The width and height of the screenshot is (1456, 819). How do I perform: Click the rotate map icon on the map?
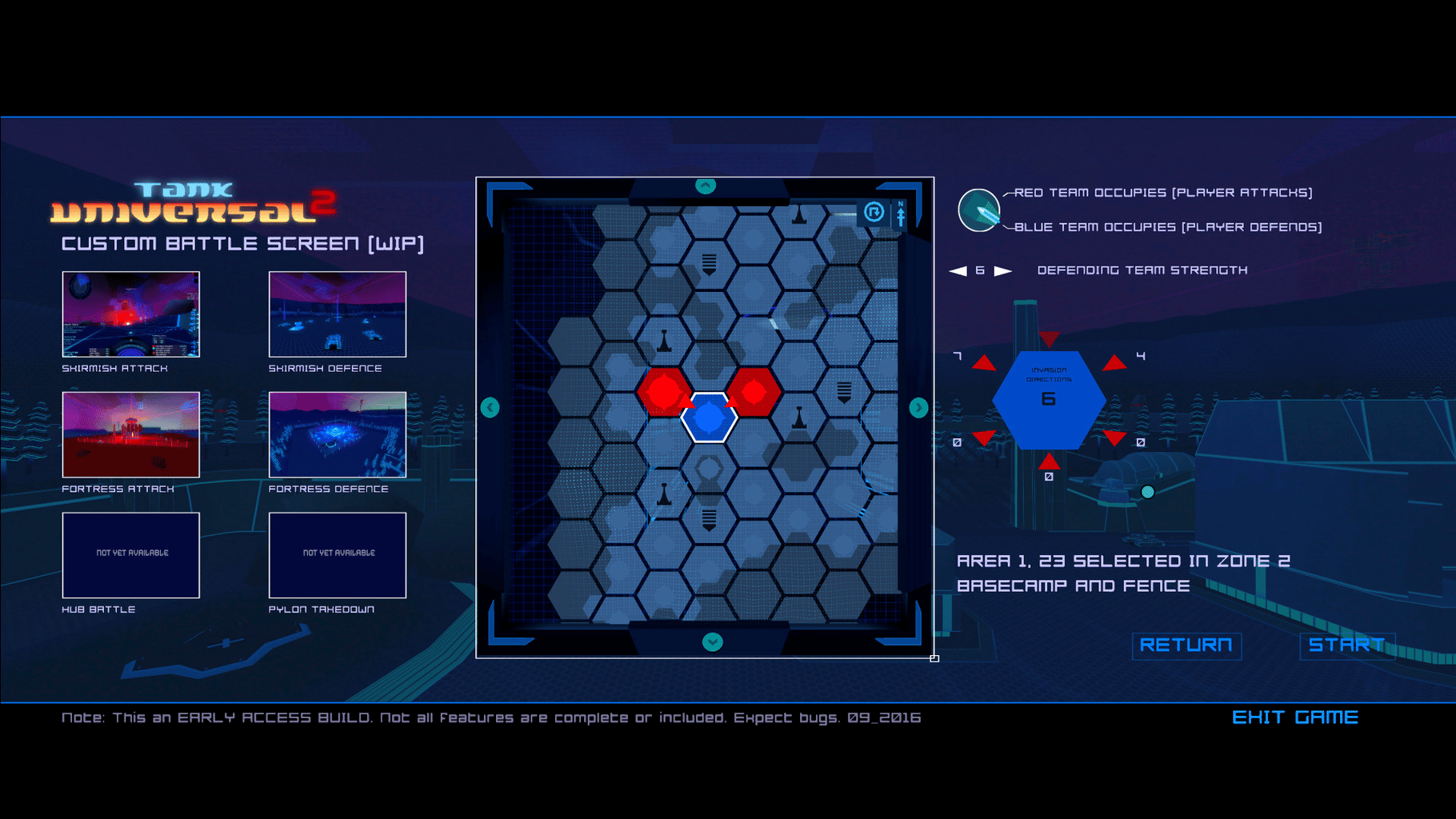click(x=874, y=212)
